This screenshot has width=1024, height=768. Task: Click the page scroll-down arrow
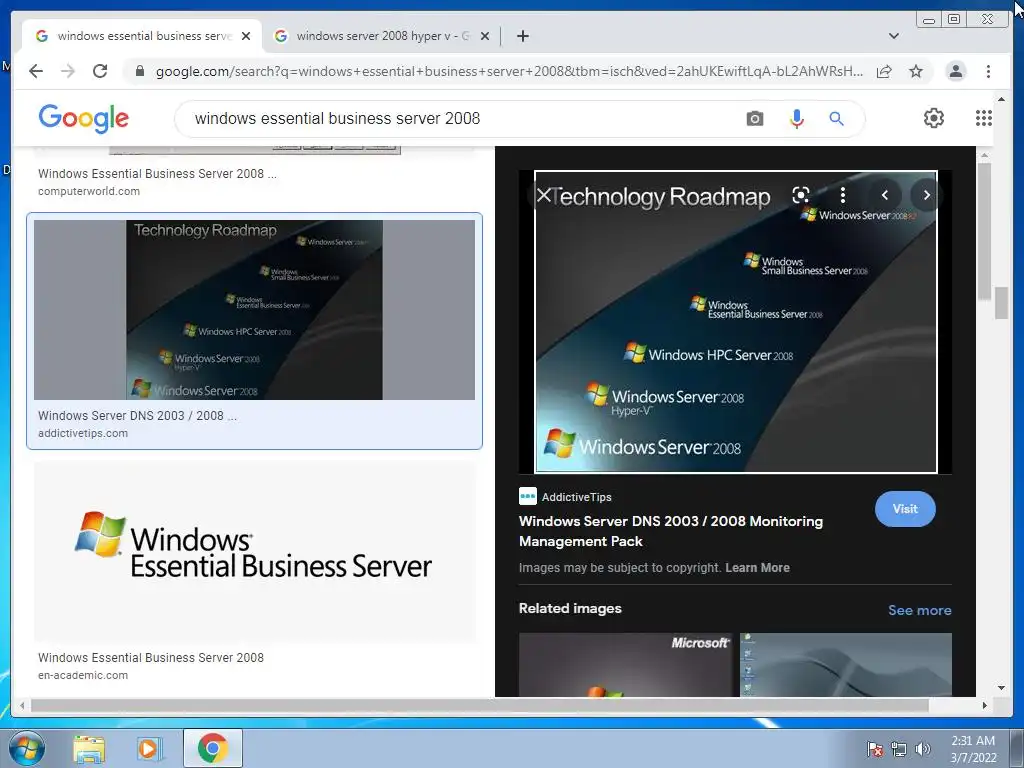pyautogui.click(x=1001, y=688)
